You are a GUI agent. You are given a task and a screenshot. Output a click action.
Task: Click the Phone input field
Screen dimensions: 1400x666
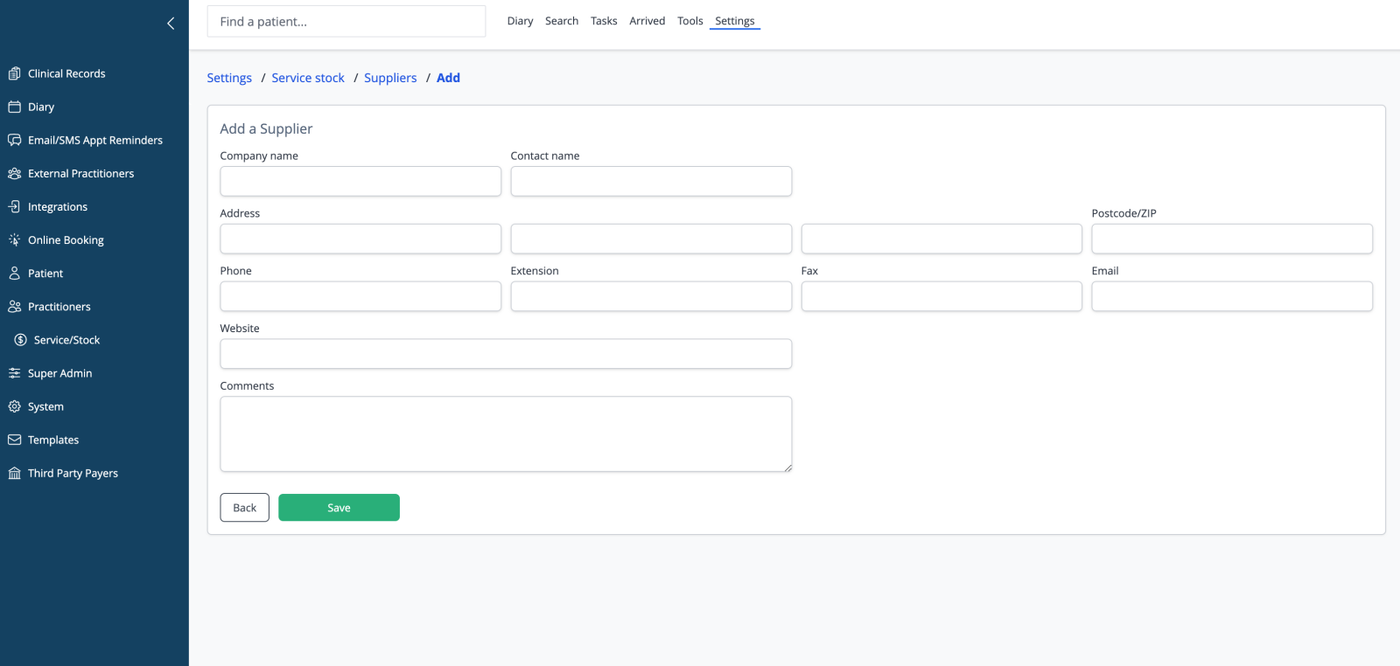coord(360,296)
